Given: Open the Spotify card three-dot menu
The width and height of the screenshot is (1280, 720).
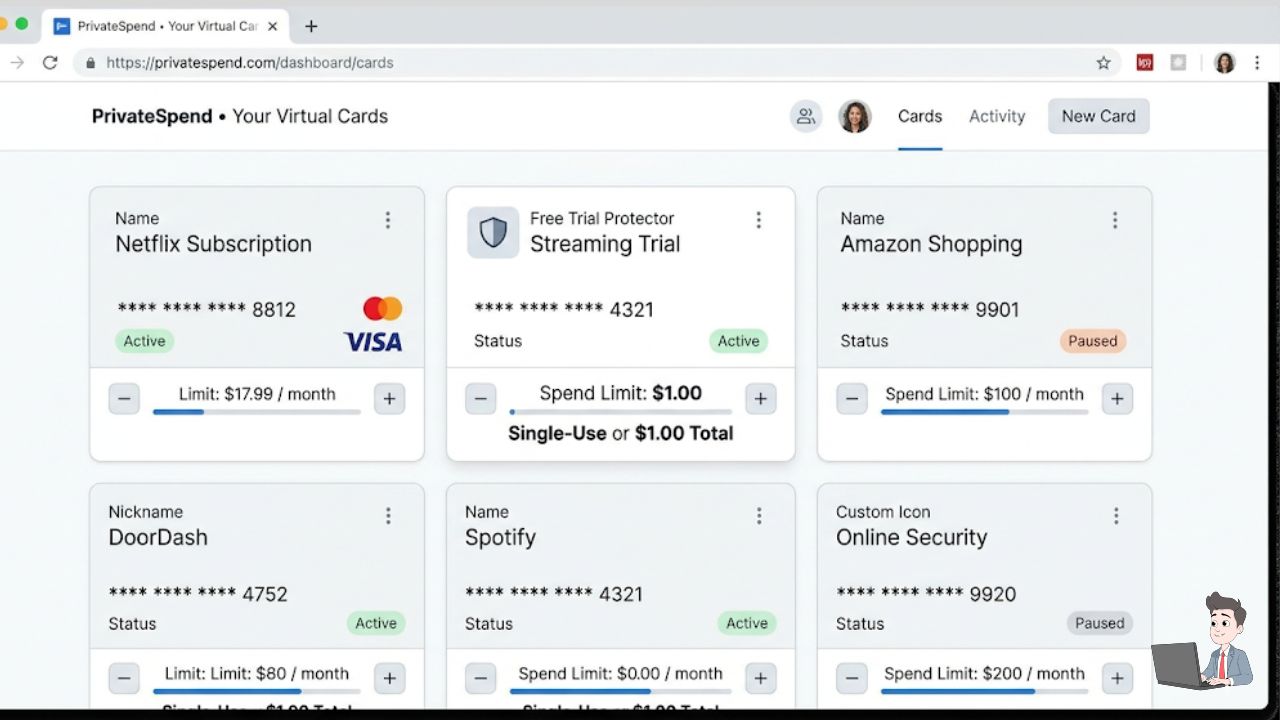Looking at the screenshot, I should 759,516.
